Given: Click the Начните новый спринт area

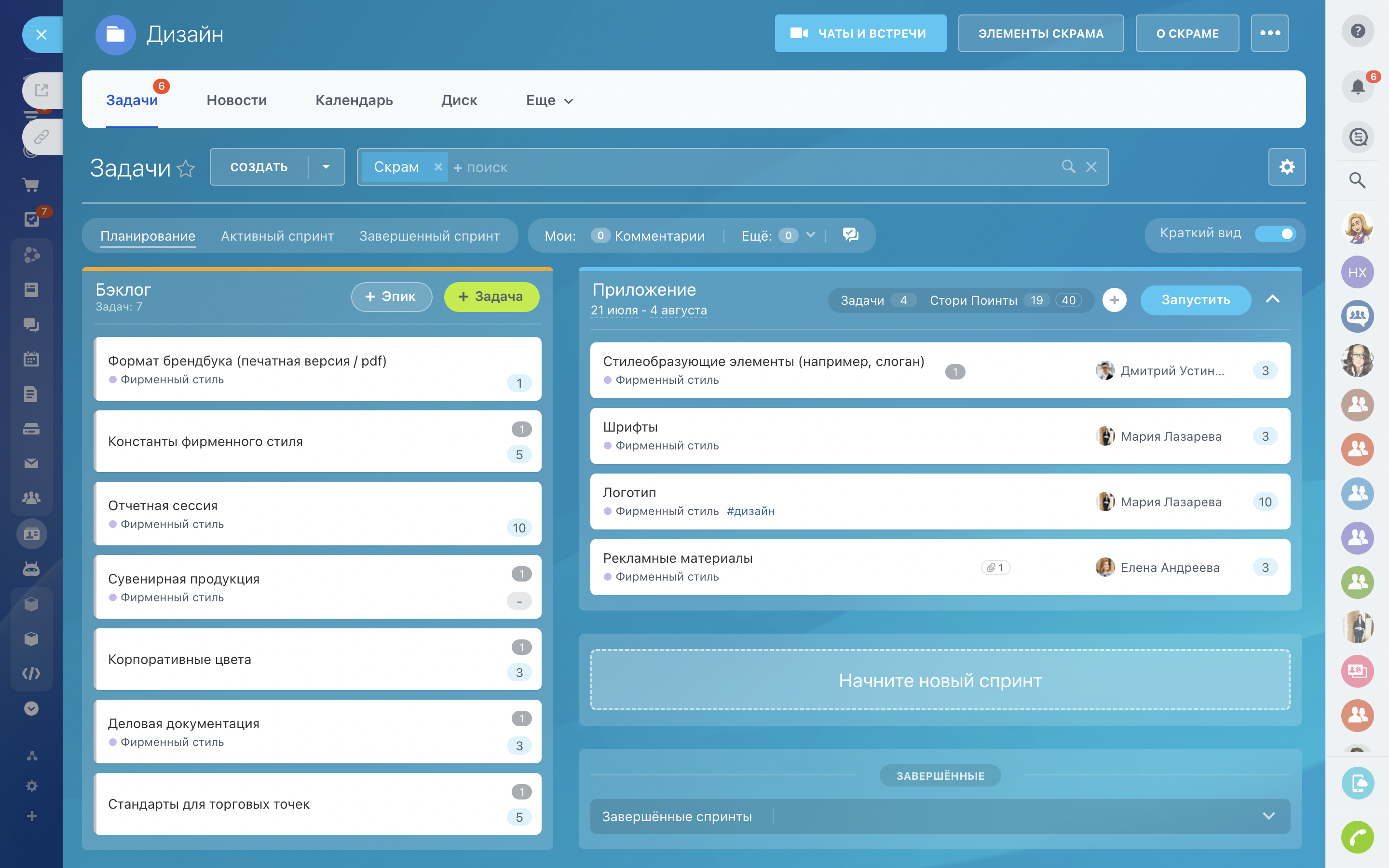Looking at the screenshot, I should tap(940, 680).
